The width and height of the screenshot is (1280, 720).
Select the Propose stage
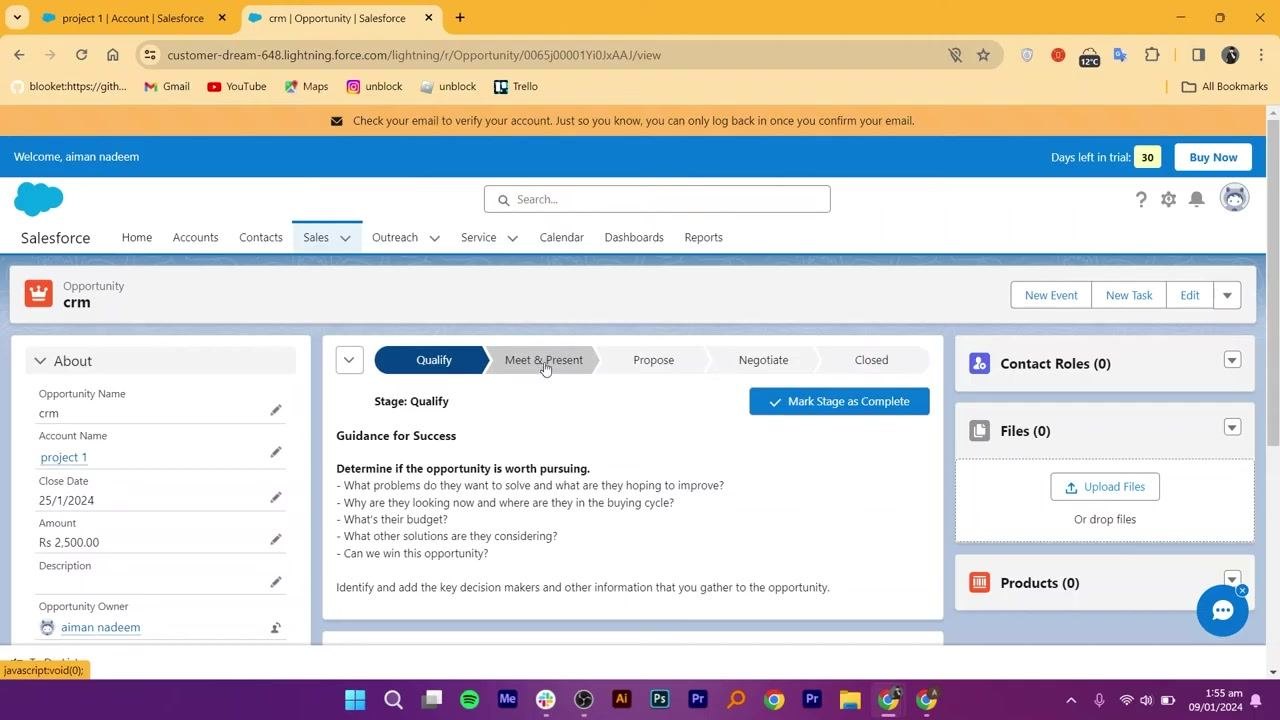pos(653,360)
